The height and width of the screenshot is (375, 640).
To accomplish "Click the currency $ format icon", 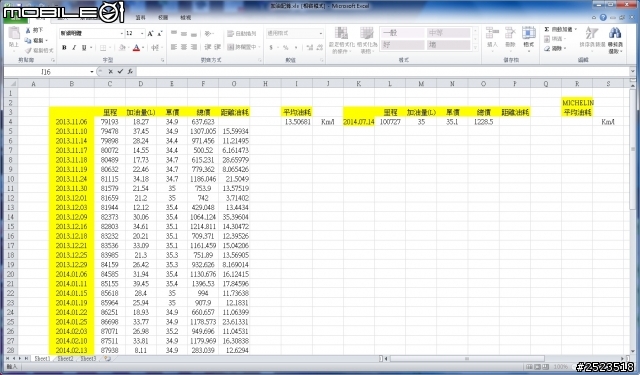I will [x=271, y=48].
